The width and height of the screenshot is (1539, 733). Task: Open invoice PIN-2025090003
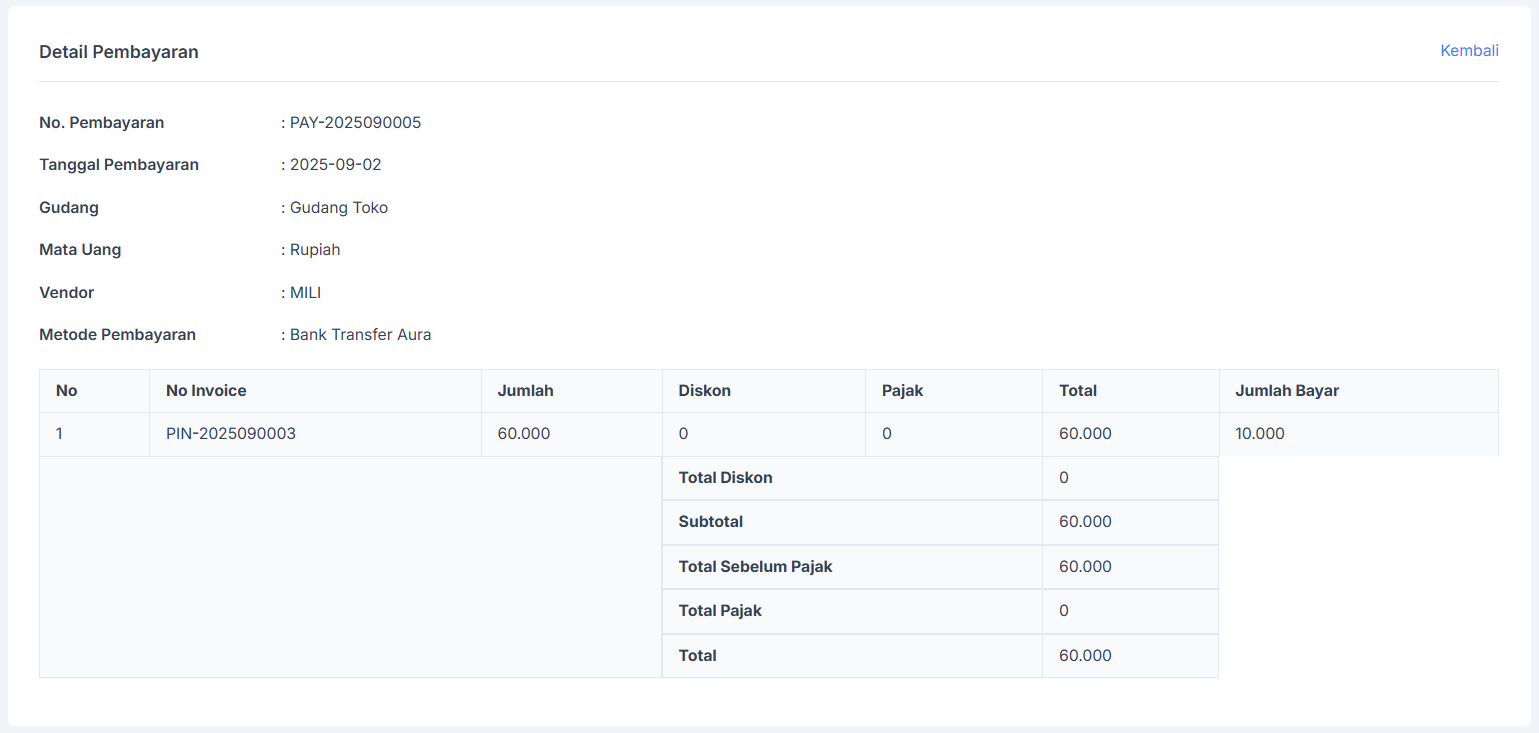(231, 434)
